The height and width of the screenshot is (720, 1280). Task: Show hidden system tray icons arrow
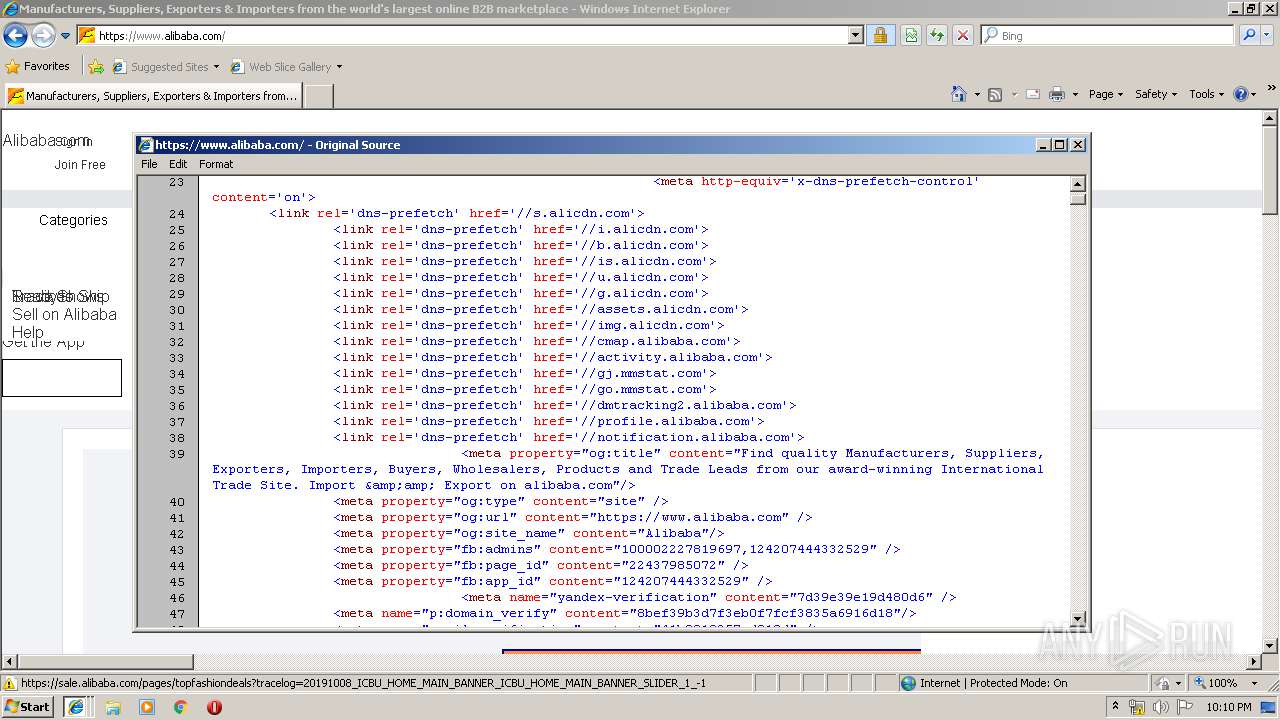(x=1116, y=707)
